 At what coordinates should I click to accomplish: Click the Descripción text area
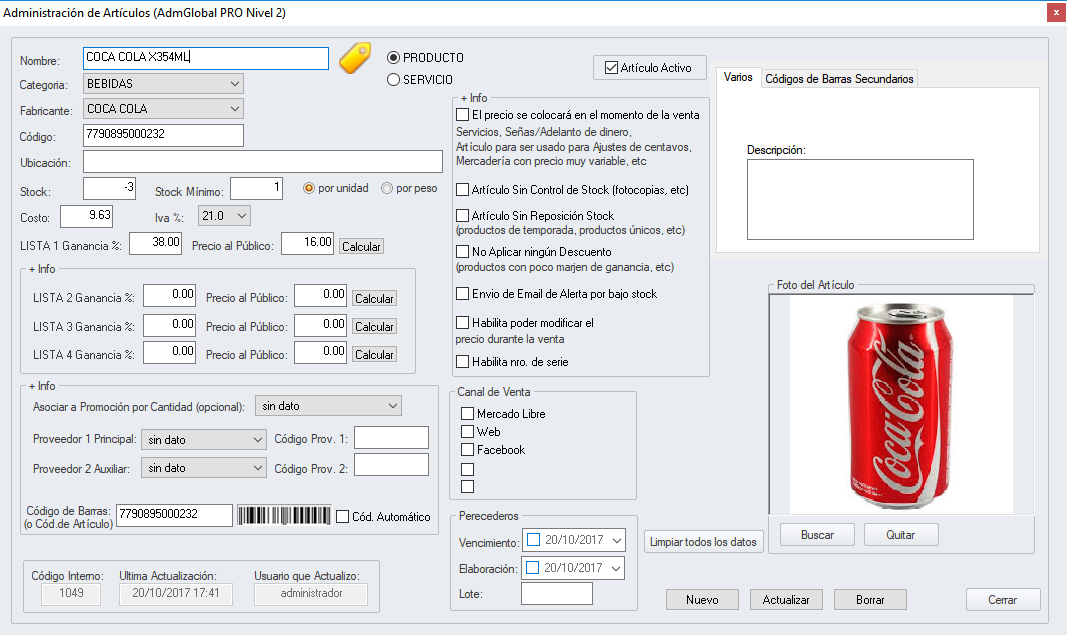tap(860, 199)
